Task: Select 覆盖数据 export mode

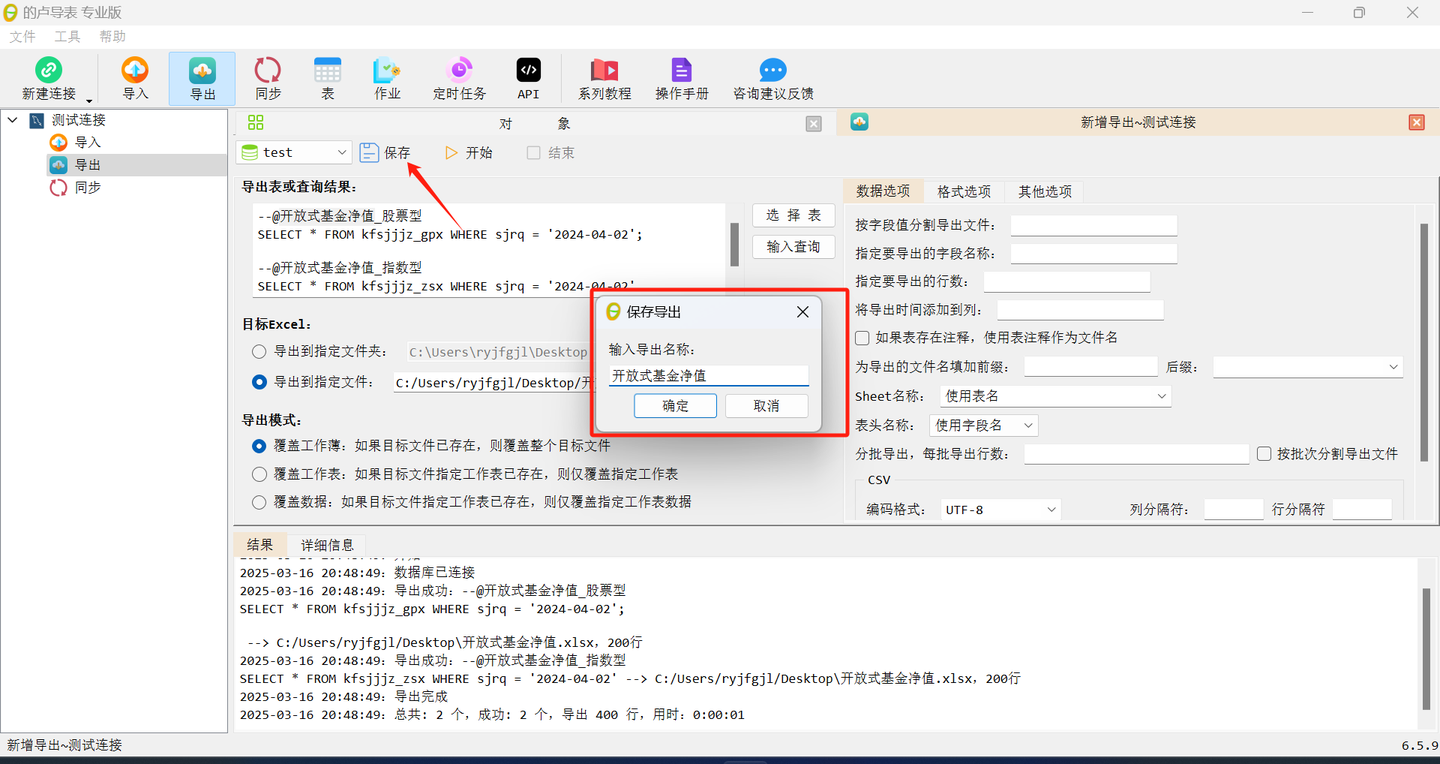Action: point(260,502)
